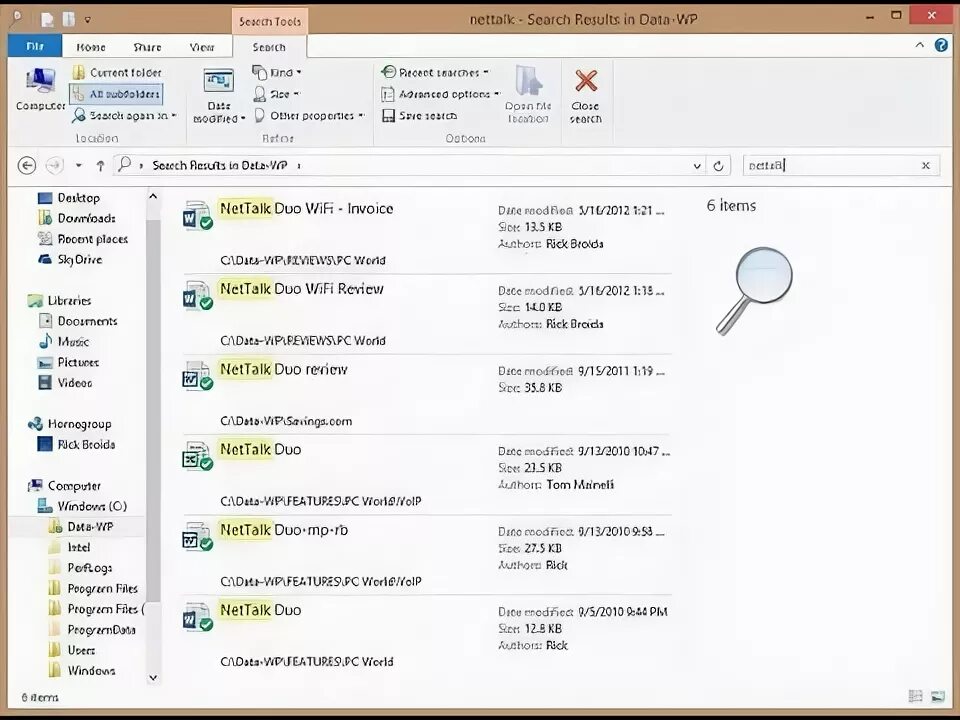Switch to the Share ribbon tab
Image resolution: width=960 pixels, height=720 pixels.
coord(148,47)
